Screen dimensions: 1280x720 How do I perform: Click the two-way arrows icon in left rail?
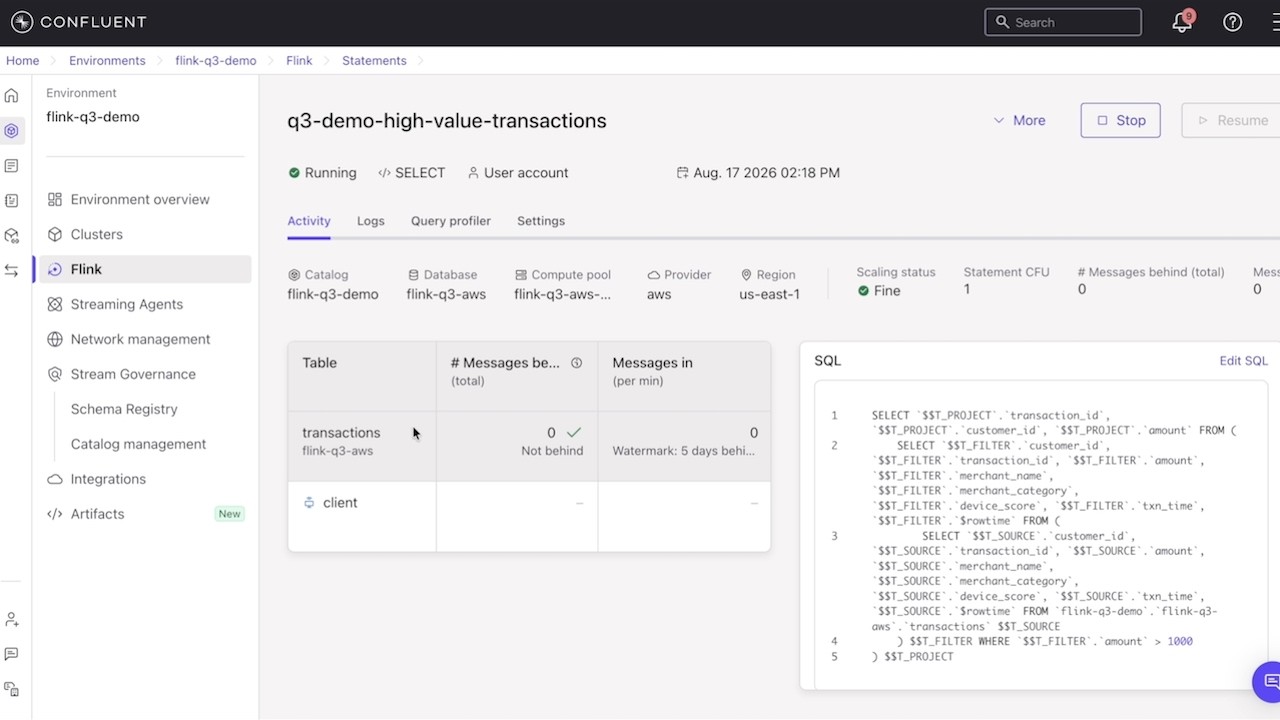(12, 271)
